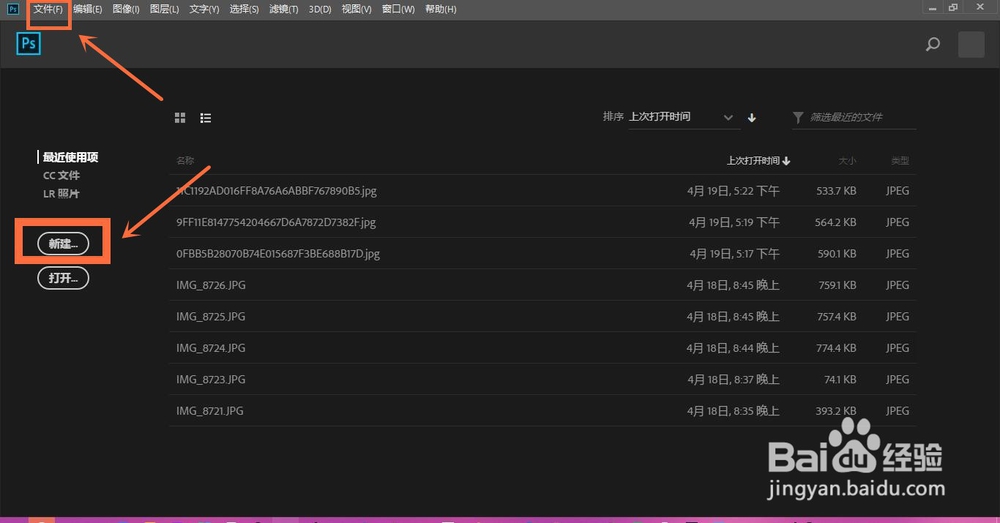Click the 打开... button
Viewport: 1000px width, 523px height.
tap(63, 278)
